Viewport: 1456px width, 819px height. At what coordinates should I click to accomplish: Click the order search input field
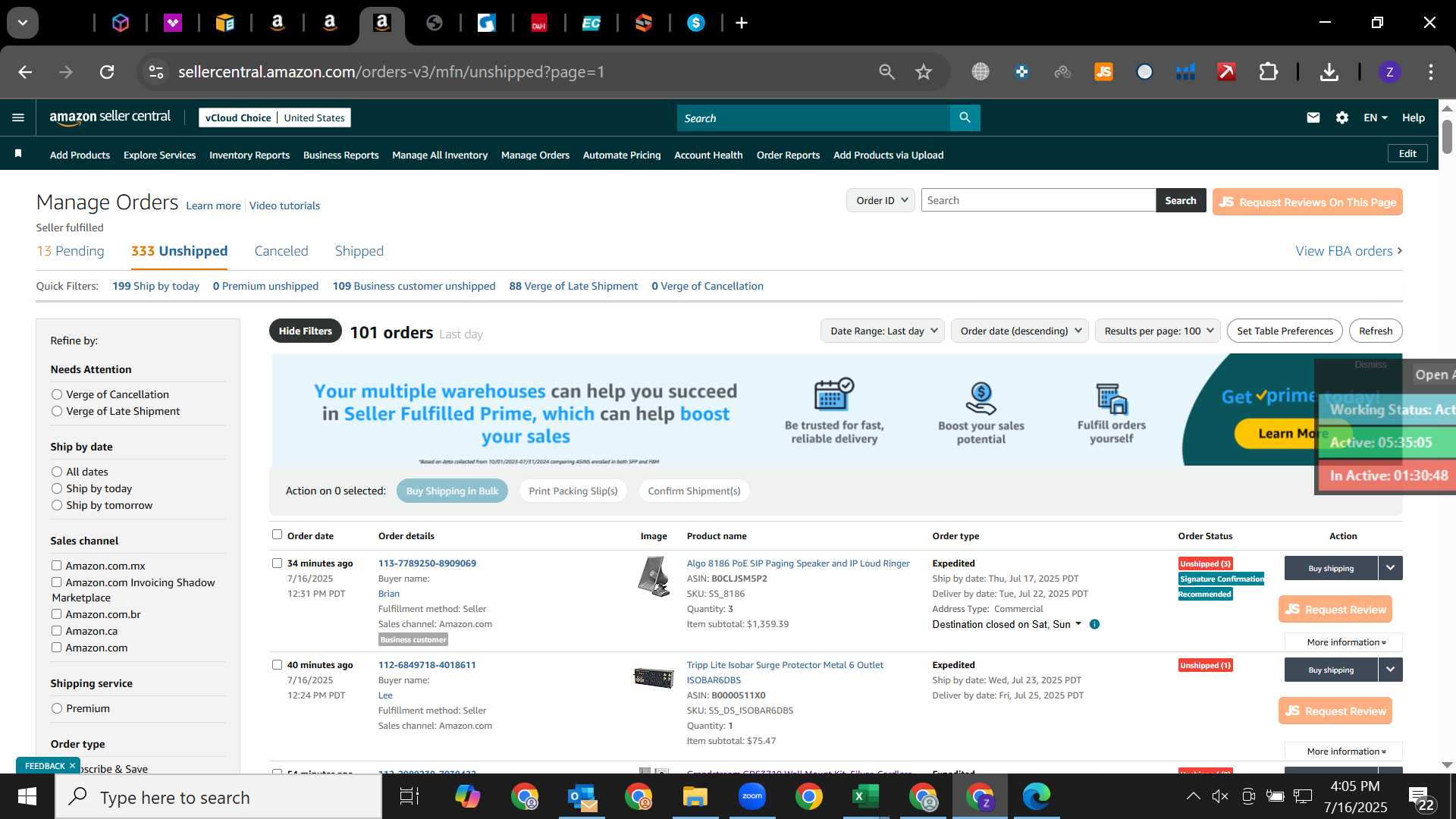[1038, 200]
